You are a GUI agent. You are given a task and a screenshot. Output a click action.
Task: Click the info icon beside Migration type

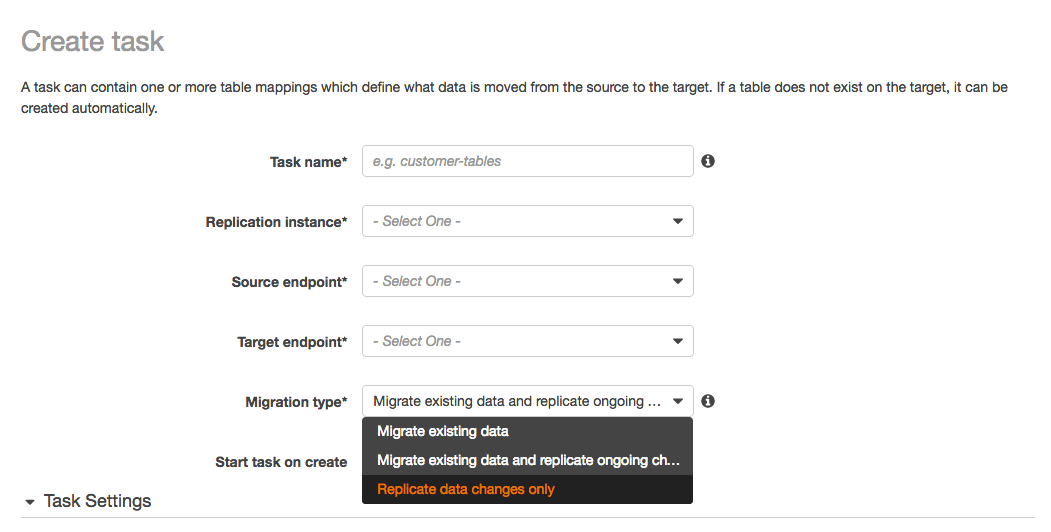[708, 401]
